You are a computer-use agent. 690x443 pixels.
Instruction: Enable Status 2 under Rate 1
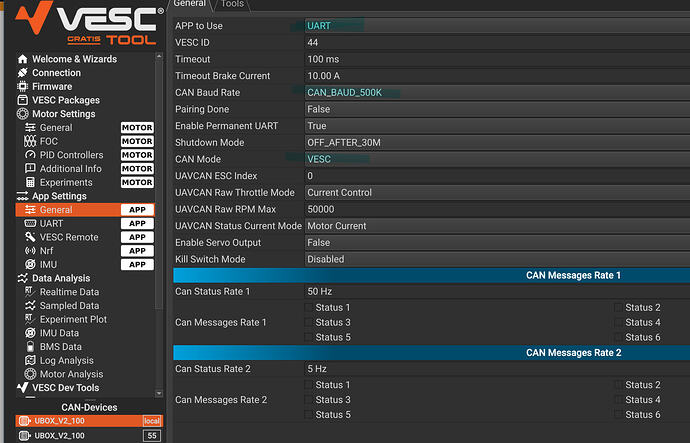[x=618, y=308]
